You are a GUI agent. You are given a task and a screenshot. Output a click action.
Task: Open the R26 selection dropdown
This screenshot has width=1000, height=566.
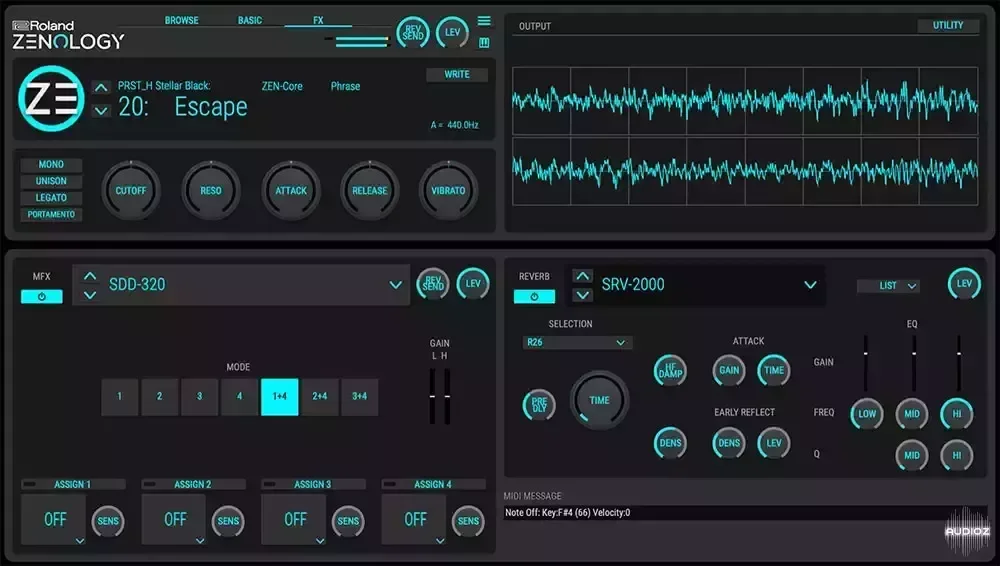tap(577, 343)
